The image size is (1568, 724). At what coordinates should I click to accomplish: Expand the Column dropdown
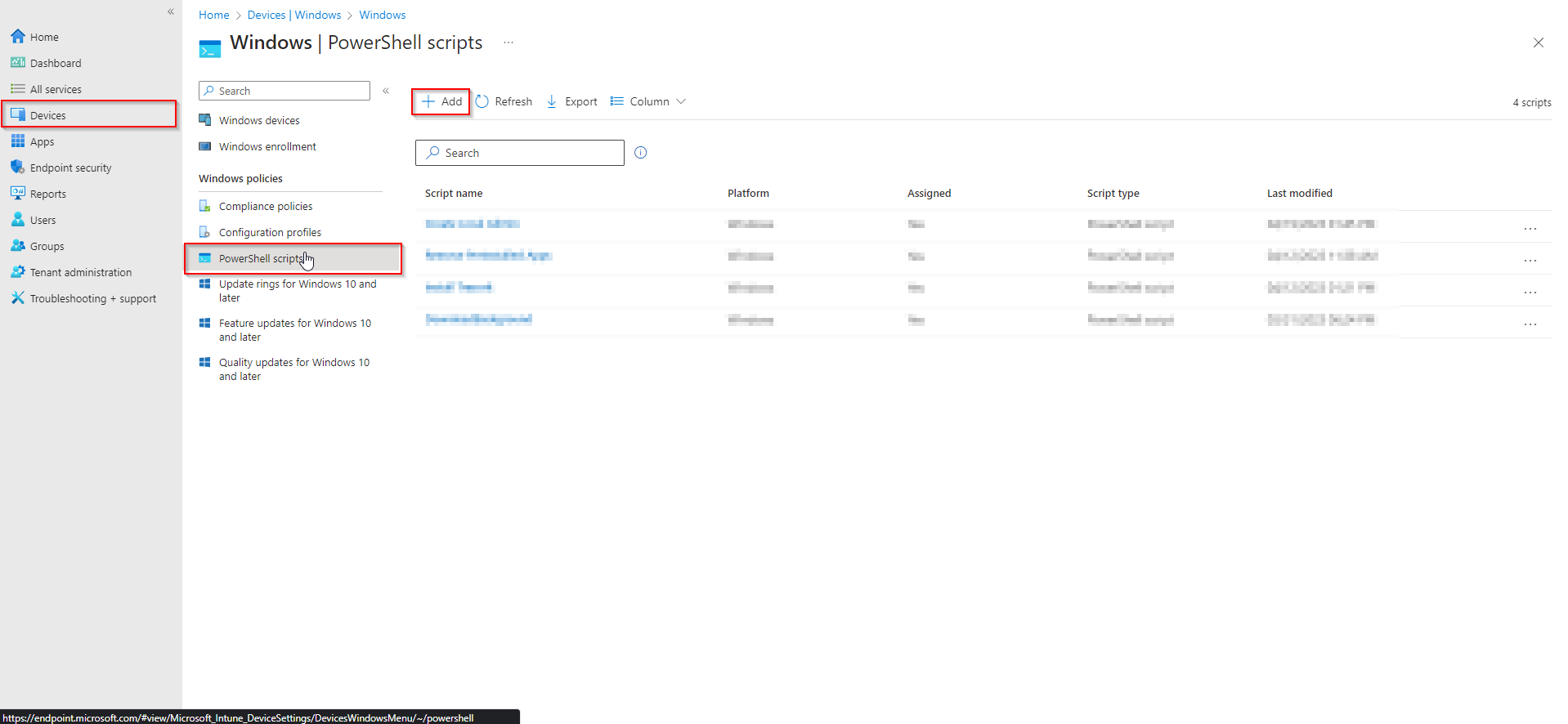pos(648,101)
